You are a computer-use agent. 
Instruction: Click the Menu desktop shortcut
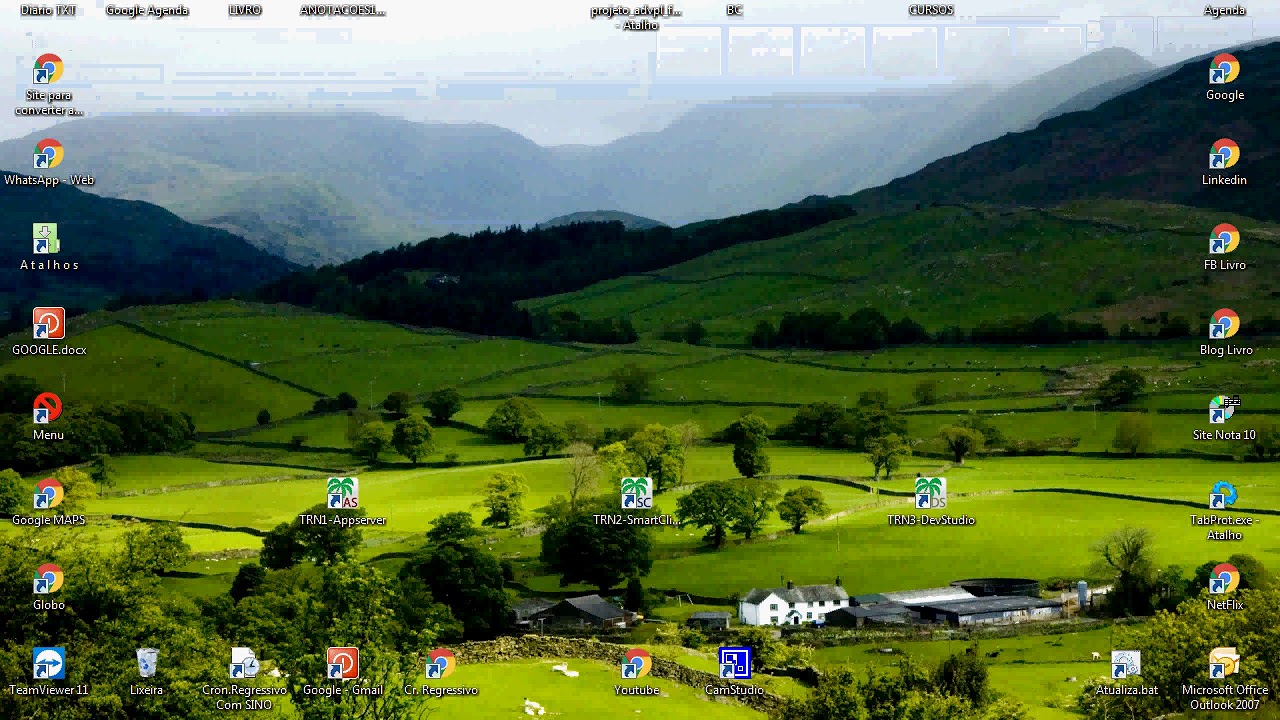click(48, 411)
